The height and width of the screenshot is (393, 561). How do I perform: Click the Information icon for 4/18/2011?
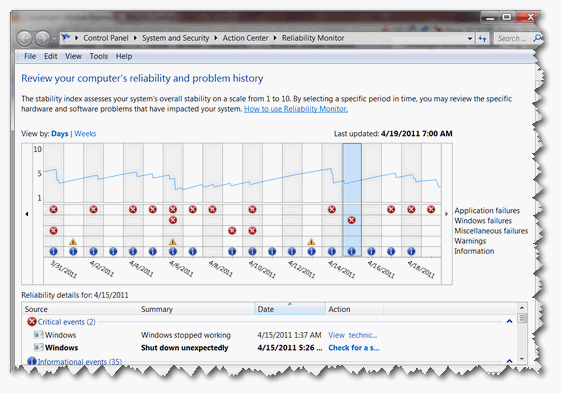(411, 251)
